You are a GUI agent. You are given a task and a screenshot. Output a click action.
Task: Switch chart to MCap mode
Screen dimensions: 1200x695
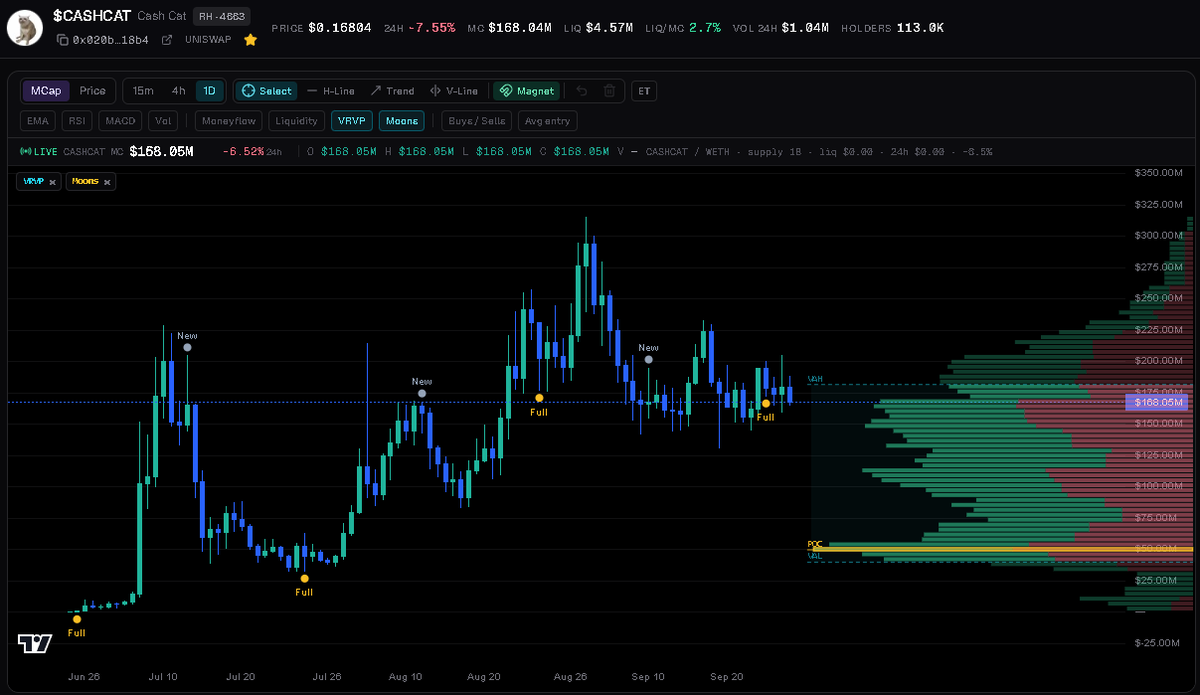pyautogui.click(x=46, y=91)
